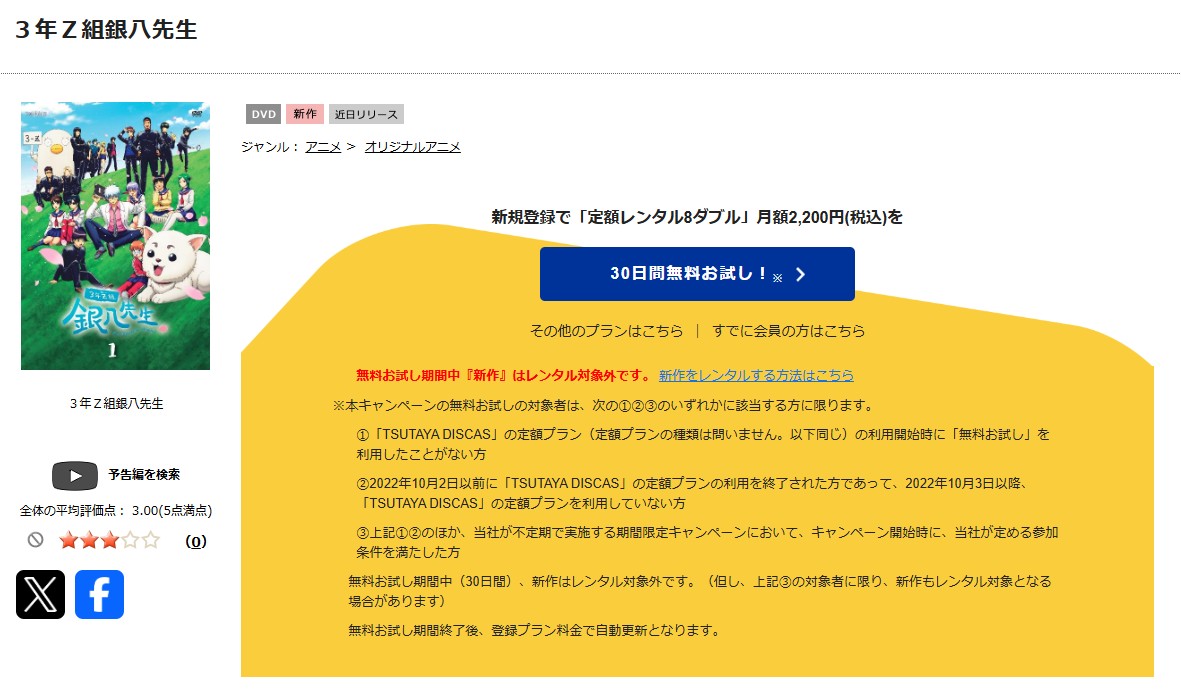Rate the title one star
1181x697 pixels.
tap(68, 541)
